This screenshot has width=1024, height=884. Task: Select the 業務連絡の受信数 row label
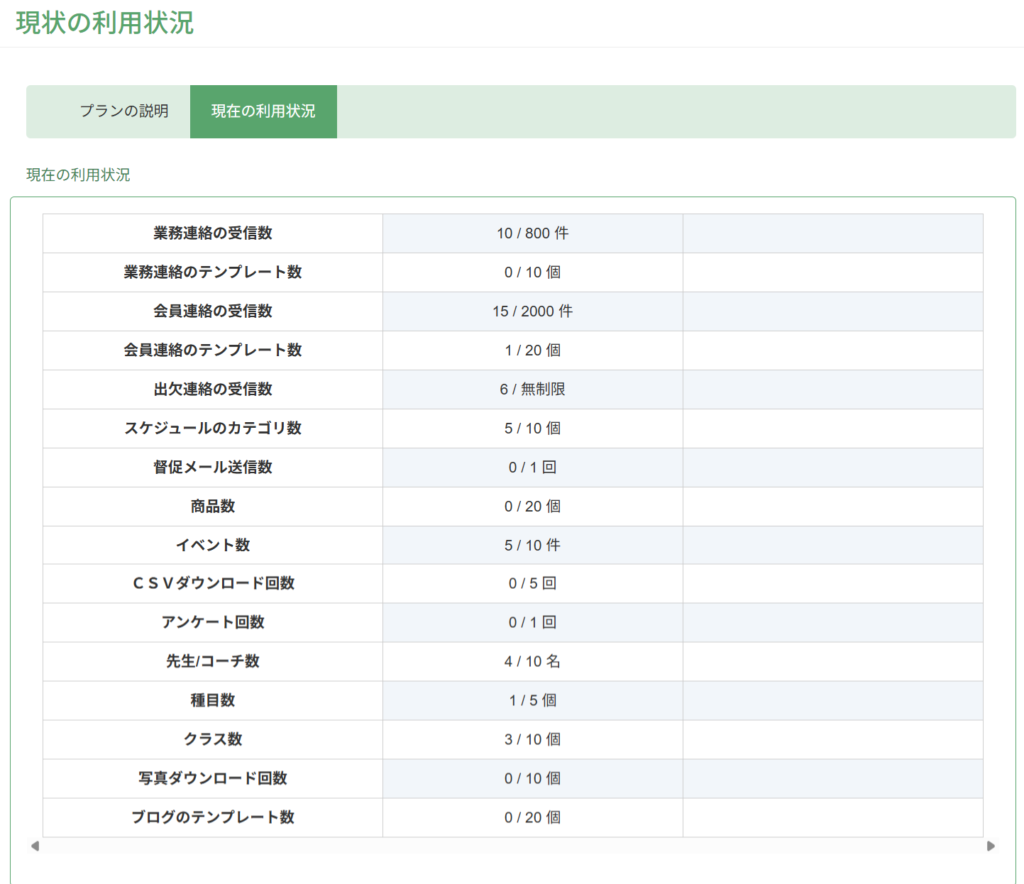click(213, 233)
